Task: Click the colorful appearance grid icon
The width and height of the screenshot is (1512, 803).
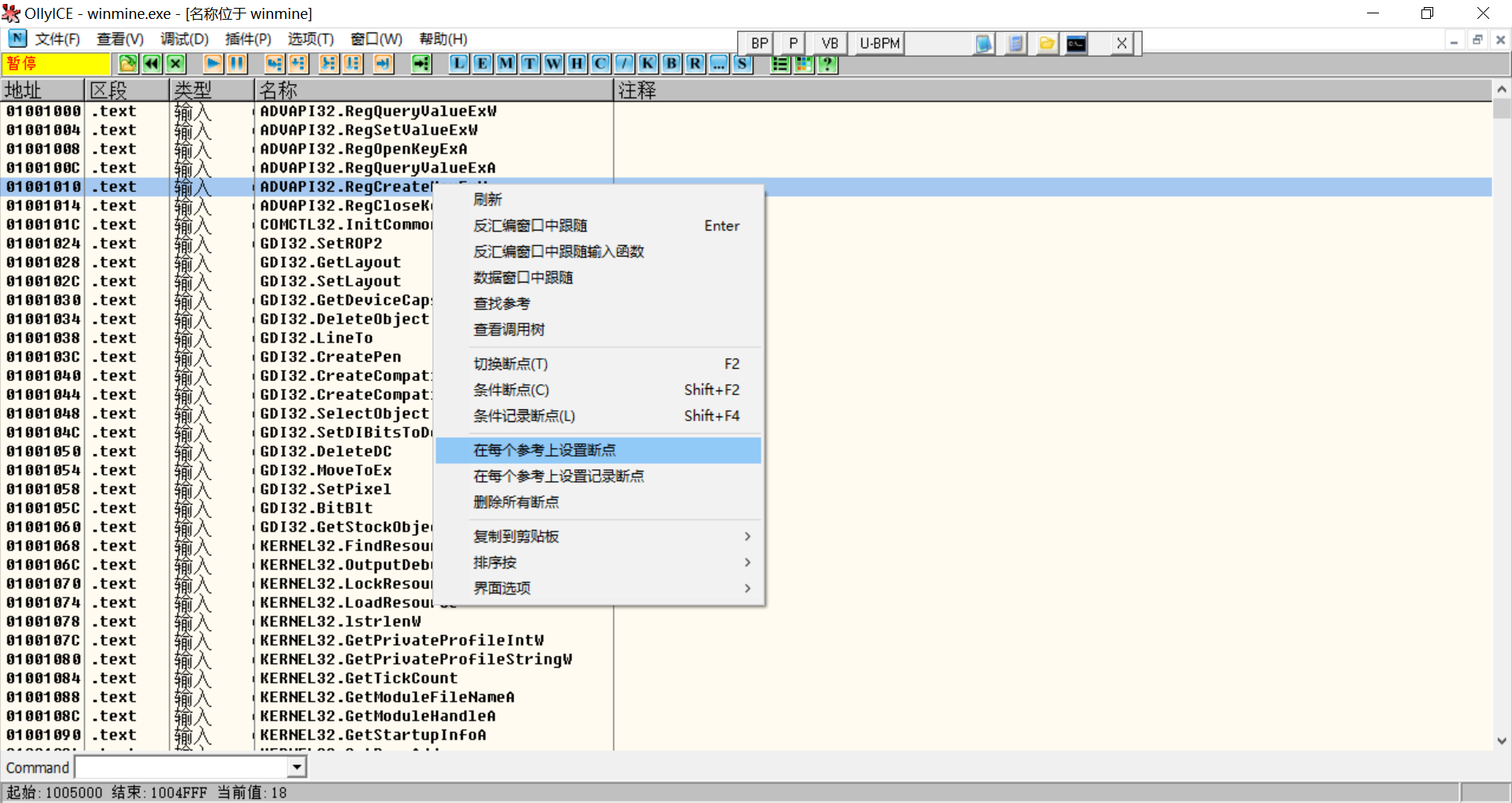Action: click(x=804, y=64)
